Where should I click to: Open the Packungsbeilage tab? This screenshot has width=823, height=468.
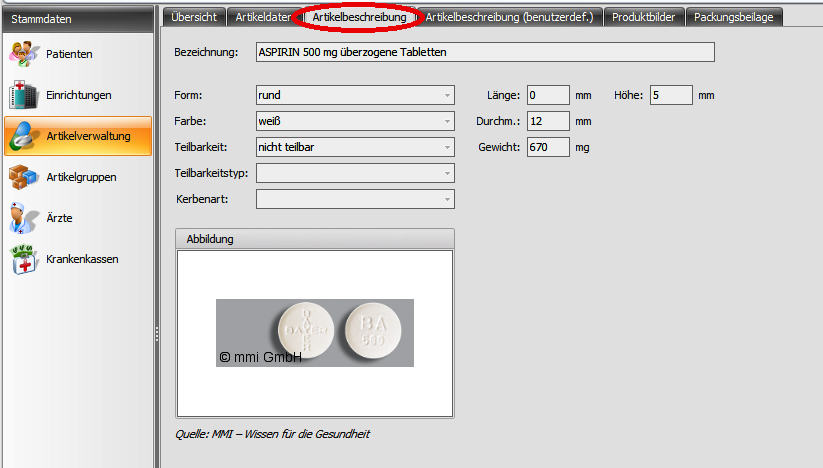[x=733, y=17]
